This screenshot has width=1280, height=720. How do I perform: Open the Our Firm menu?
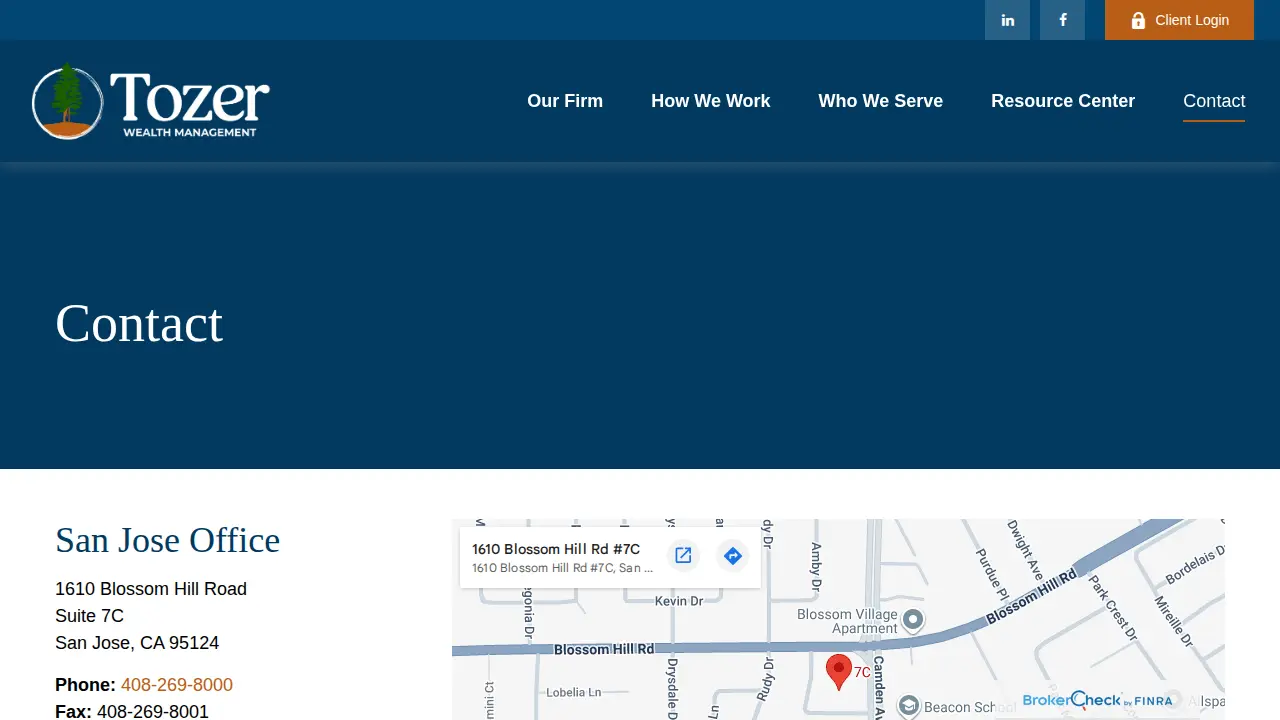point(565,101)
